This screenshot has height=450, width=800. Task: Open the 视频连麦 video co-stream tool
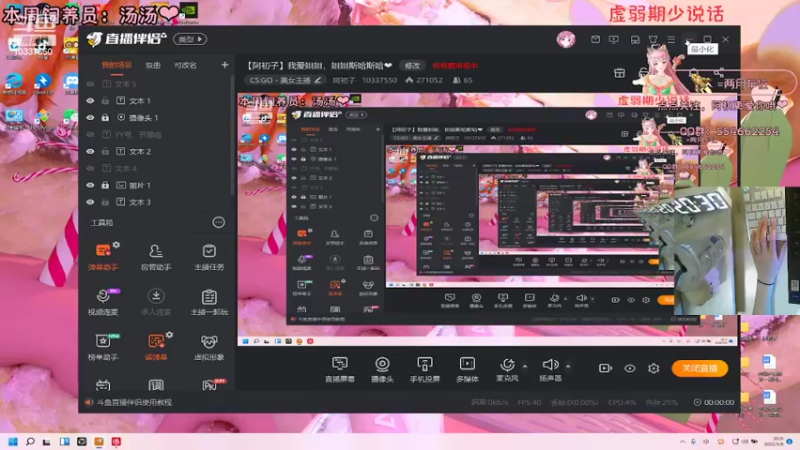[103, 302]
